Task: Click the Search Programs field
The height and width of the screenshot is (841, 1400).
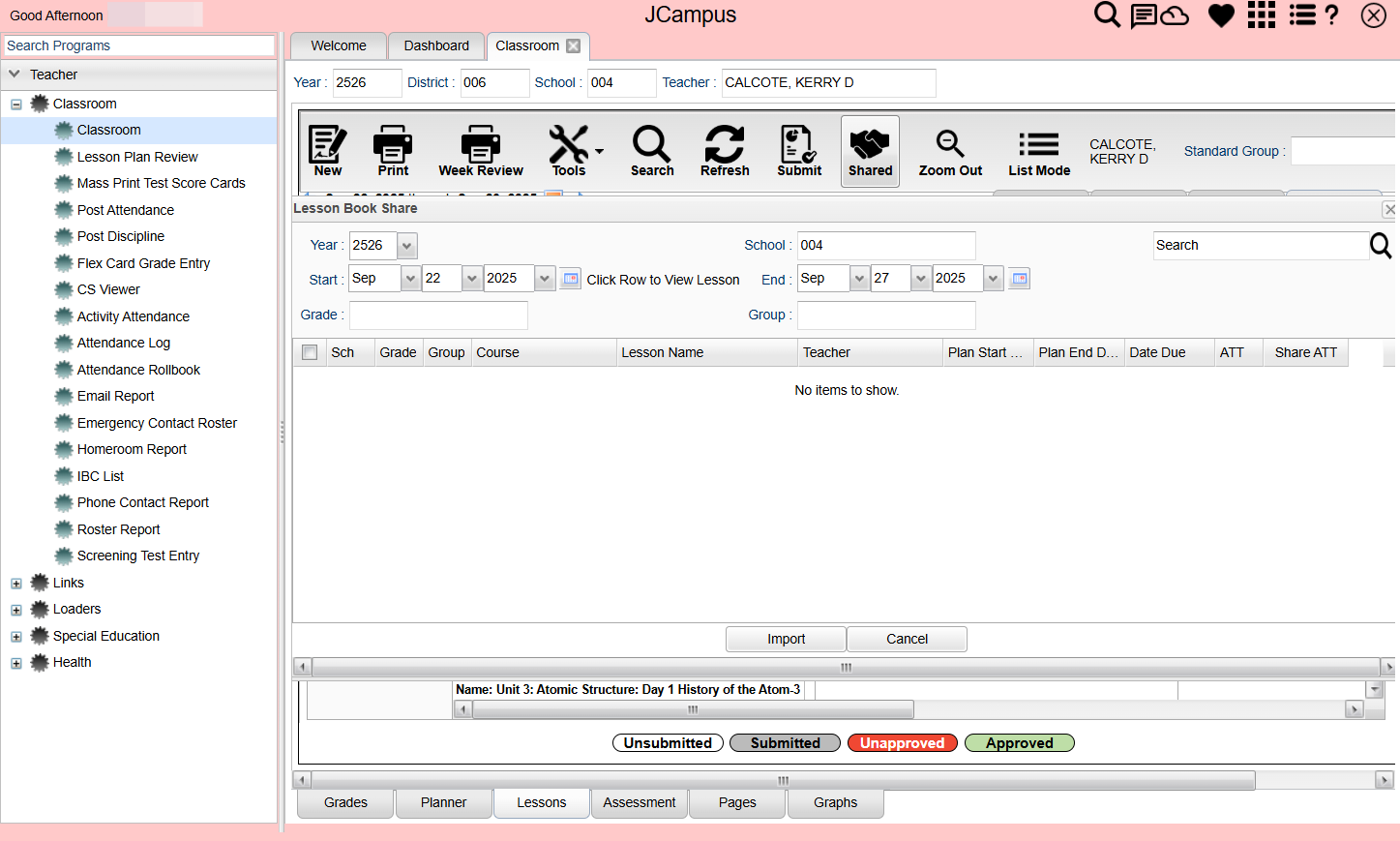Action: pos(139,45)
